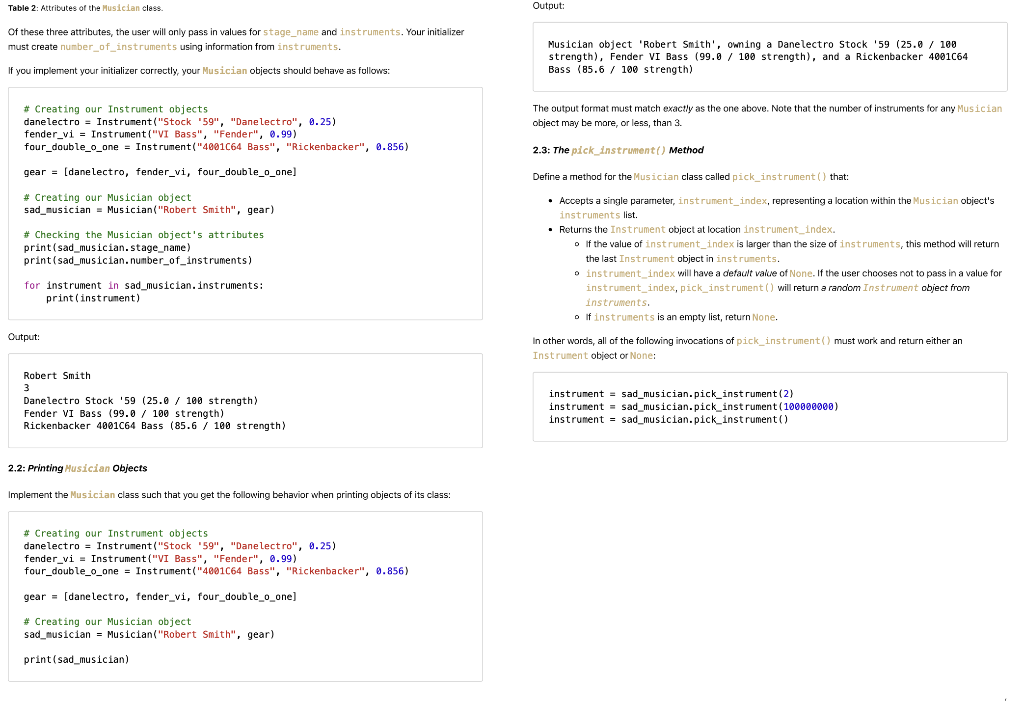Click the bullet 'Accepts a single parameter, instrument_index'

coord(776,208)
